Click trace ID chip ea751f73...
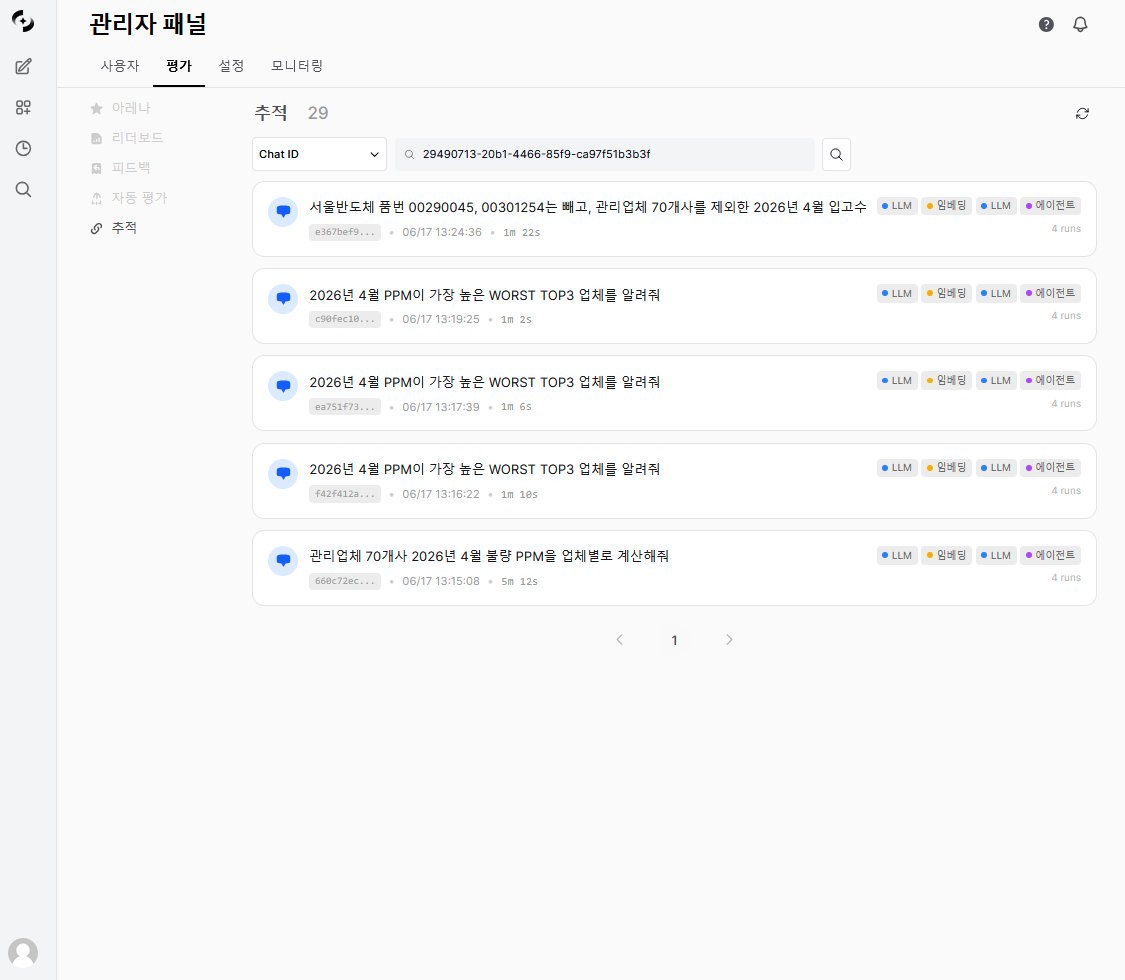This screenshot has width=1125, height=980. click(x=345, y=407)
